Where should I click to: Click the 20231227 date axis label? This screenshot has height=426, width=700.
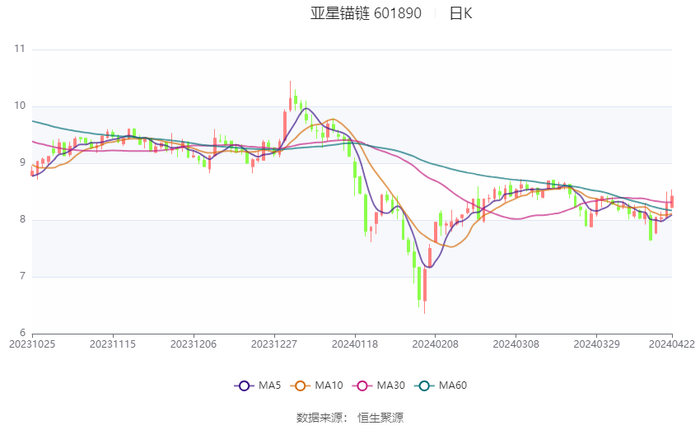[273, 343]
